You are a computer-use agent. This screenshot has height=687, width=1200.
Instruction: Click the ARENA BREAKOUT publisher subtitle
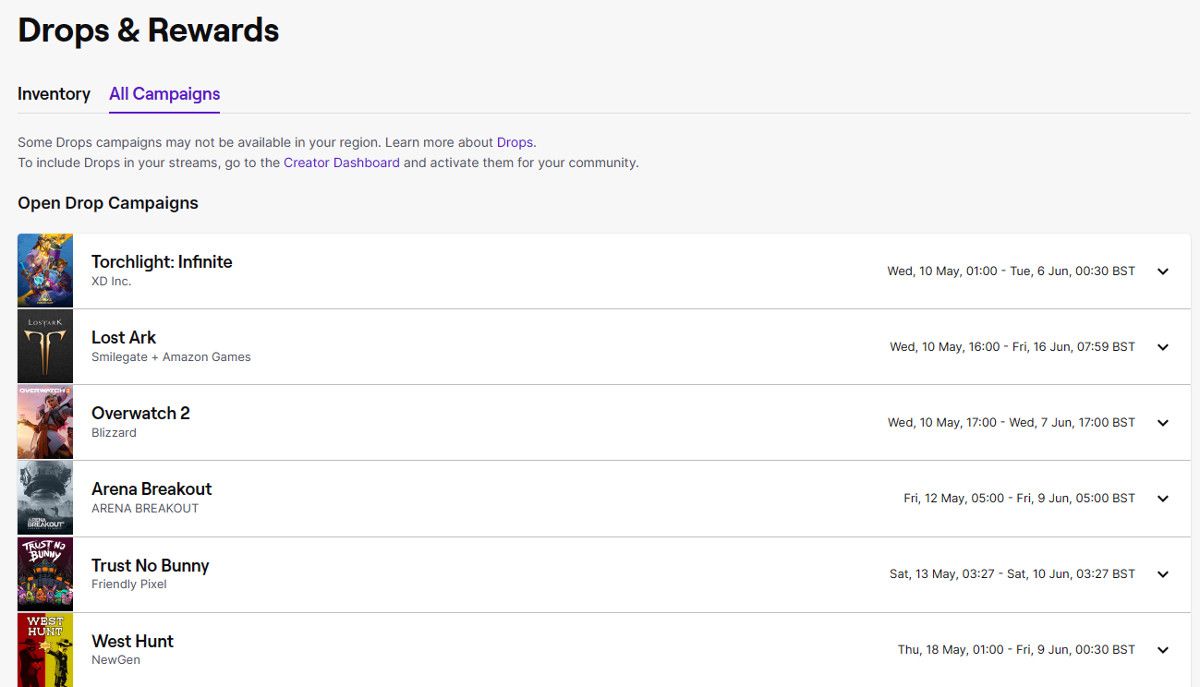pos(145,508)
